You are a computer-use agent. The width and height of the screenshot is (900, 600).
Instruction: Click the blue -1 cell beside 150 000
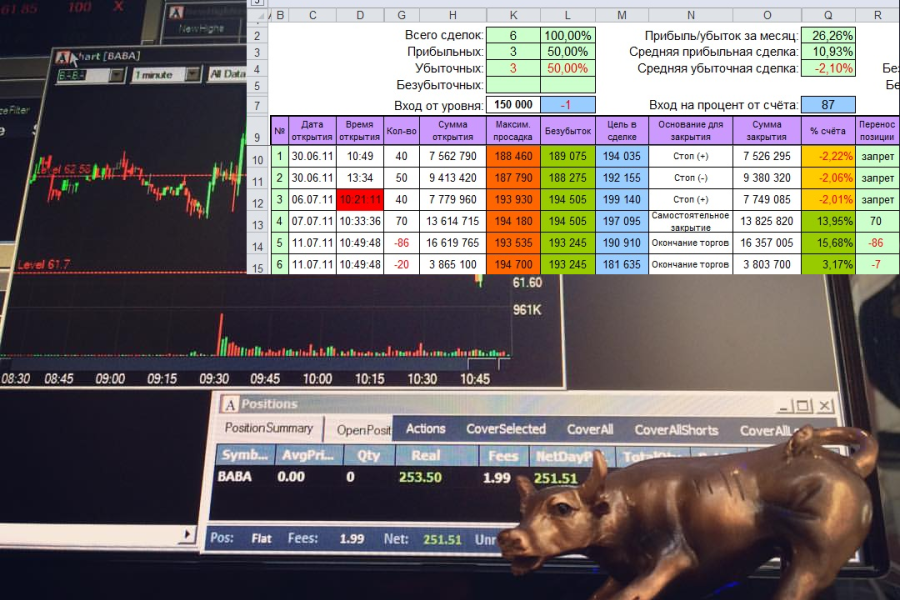tap(568, 104)
